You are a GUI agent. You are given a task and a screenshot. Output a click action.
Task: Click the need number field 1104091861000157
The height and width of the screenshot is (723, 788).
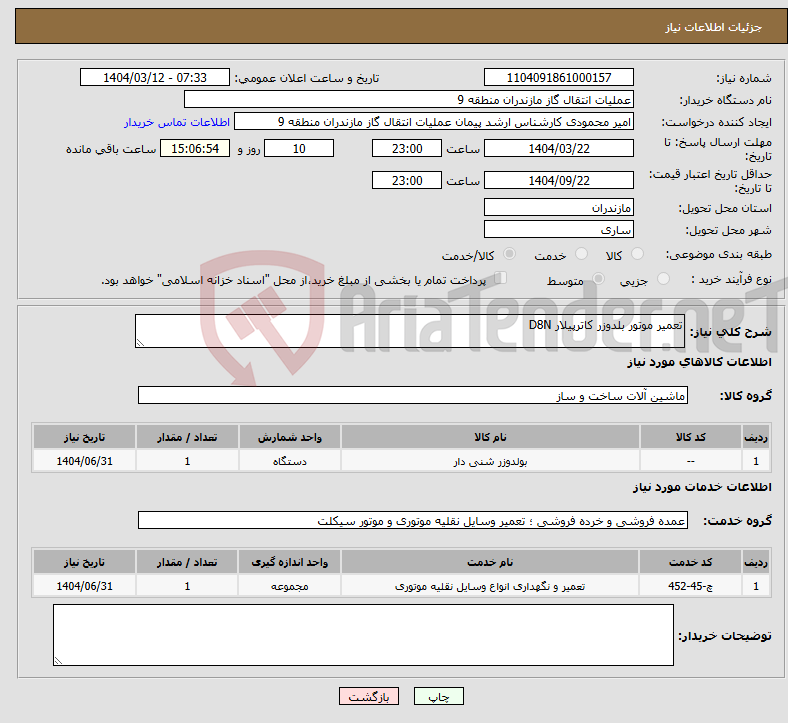(558, 77)
